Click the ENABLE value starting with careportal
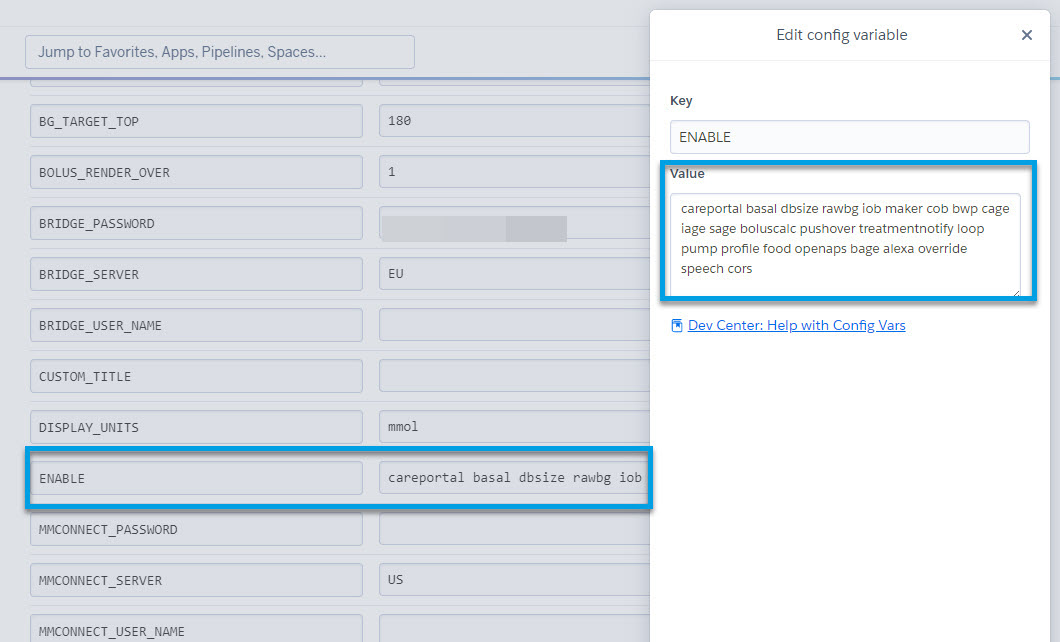The height and width of the screenshot is (642, 1060). 514,478
